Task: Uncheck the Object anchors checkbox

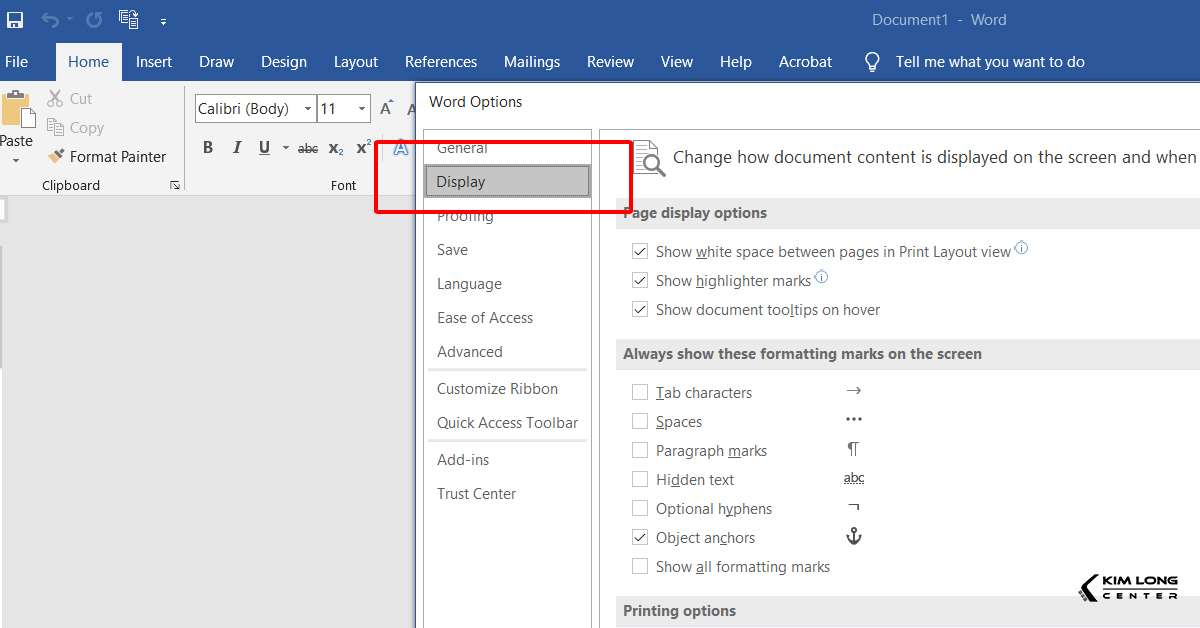Action: click(640, 538)
